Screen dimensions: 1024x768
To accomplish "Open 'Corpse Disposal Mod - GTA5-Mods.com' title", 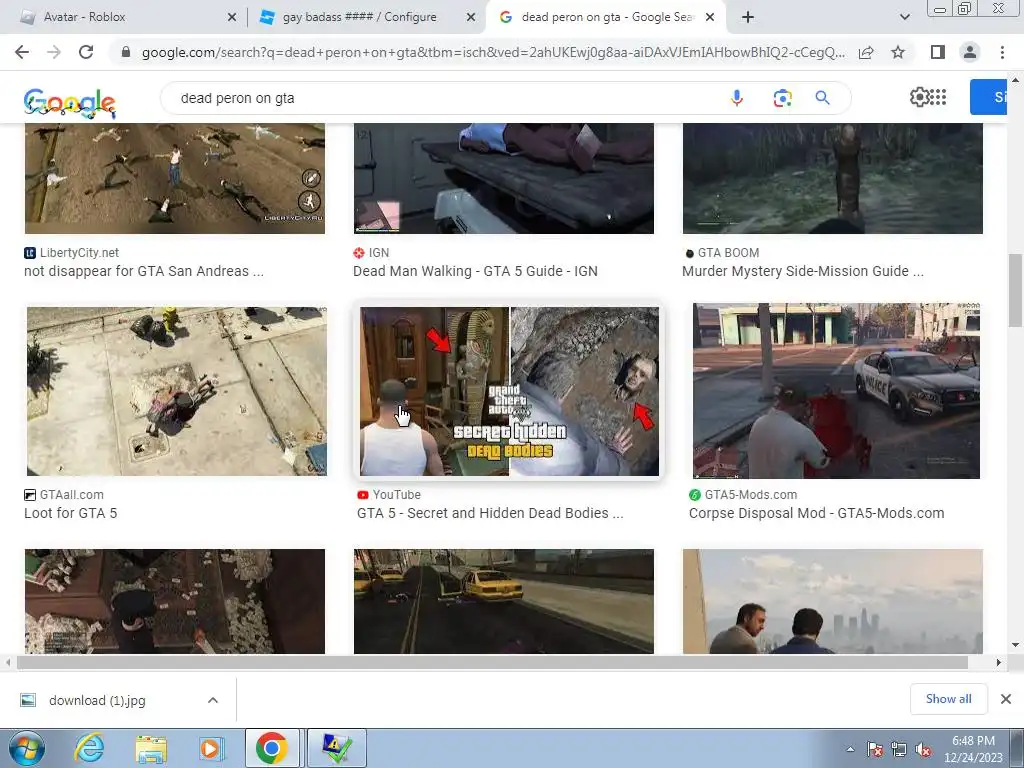I will [816, 513].
